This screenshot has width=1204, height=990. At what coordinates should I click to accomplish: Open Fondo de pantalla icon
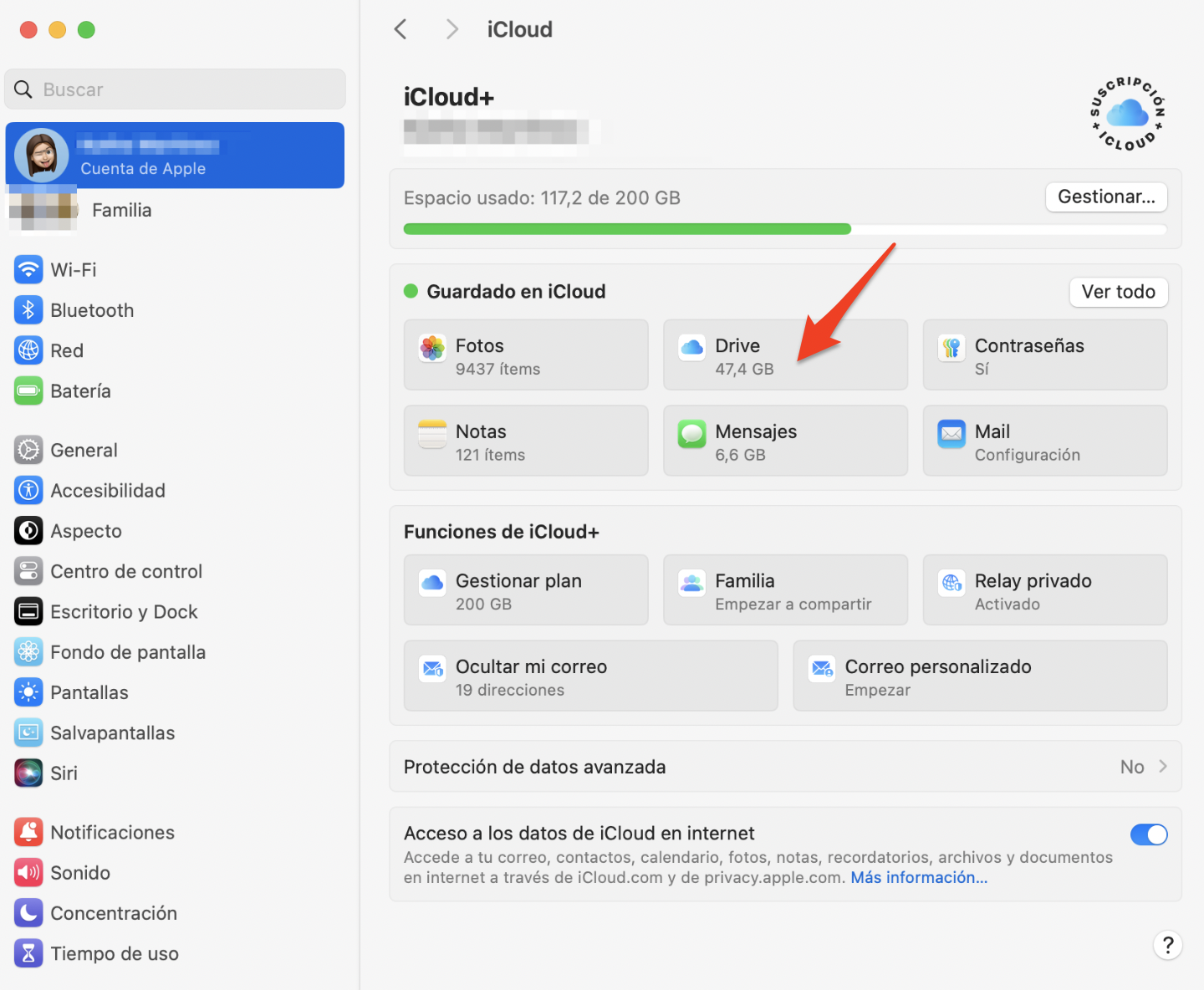(28, 652)
